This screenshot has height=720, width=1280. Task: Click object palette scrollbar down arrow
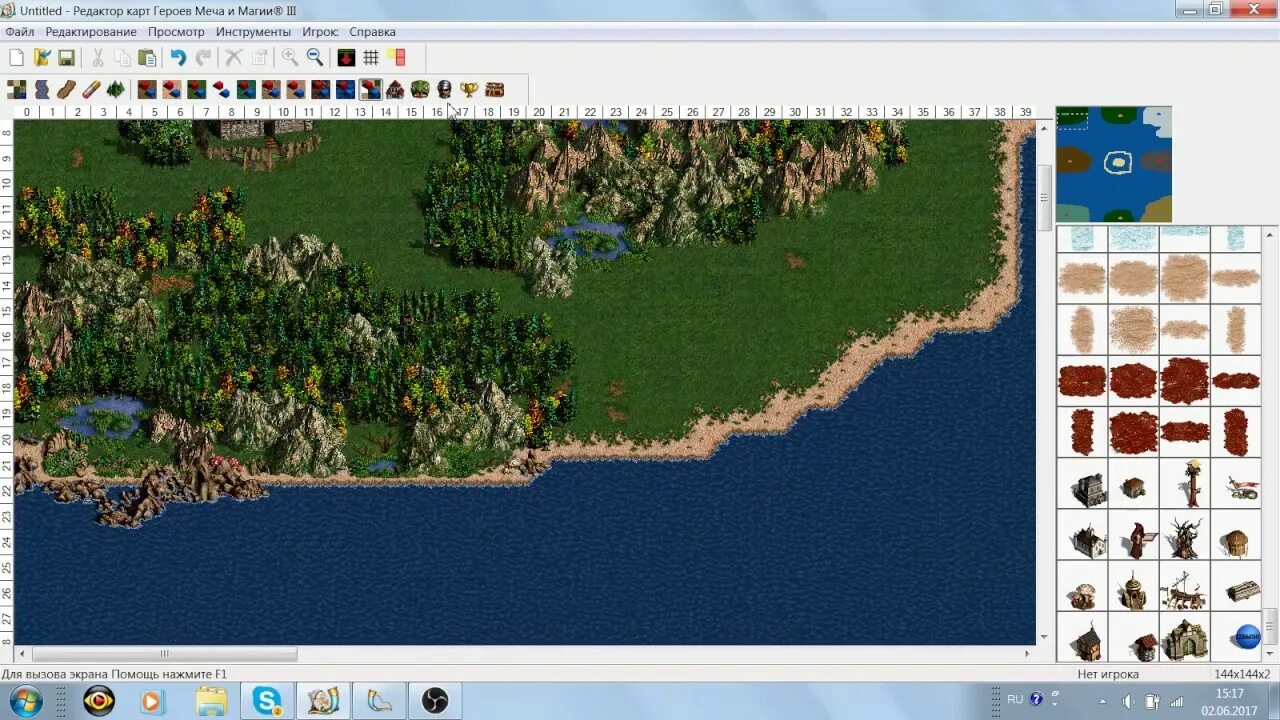(x=1272, y=654)
